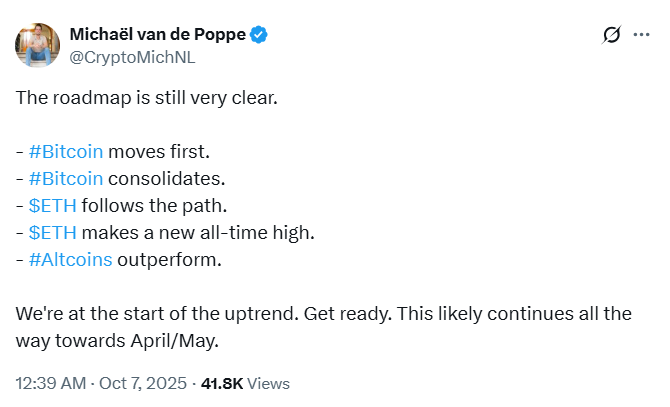Open the three-dot More options menu

(x=641, y=36)
